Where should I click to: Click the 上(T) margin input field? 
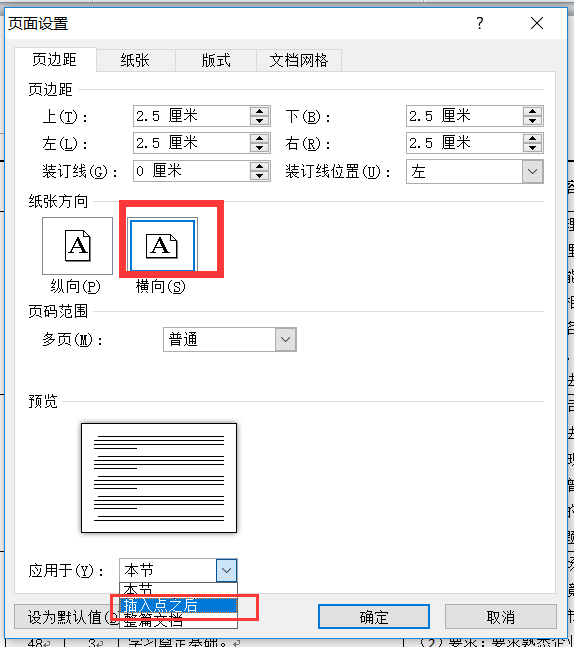(192, 116)
